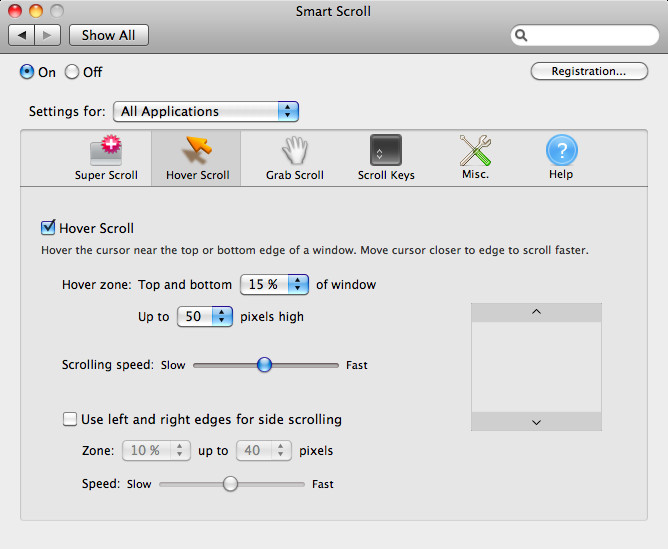Click the Show All button

tap(109, 35)
